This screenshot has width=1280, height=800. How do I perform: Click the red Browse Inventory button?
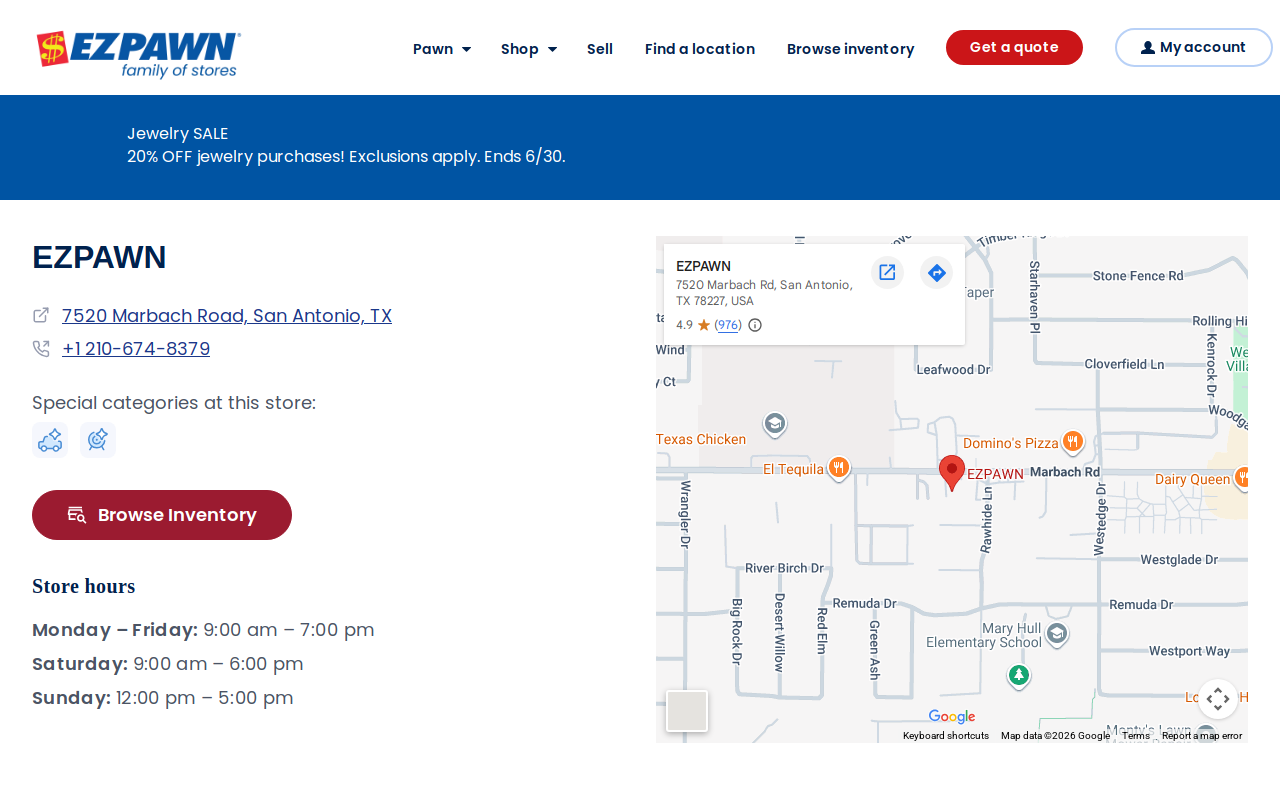coord(162,515)
